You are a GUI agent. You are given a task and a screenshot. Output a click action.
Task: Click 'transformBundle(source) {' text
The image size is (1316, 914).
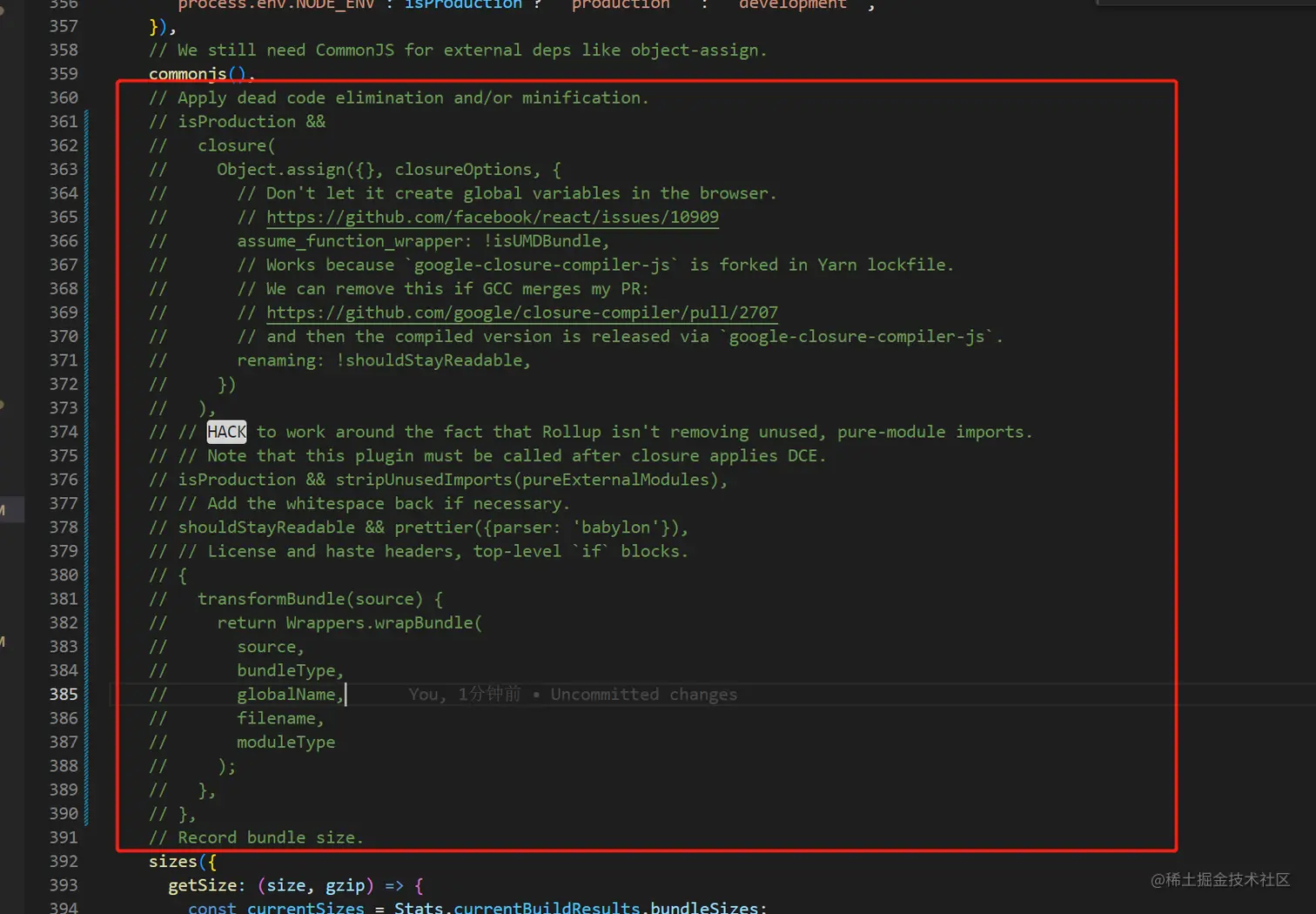[x=320, y=599]
